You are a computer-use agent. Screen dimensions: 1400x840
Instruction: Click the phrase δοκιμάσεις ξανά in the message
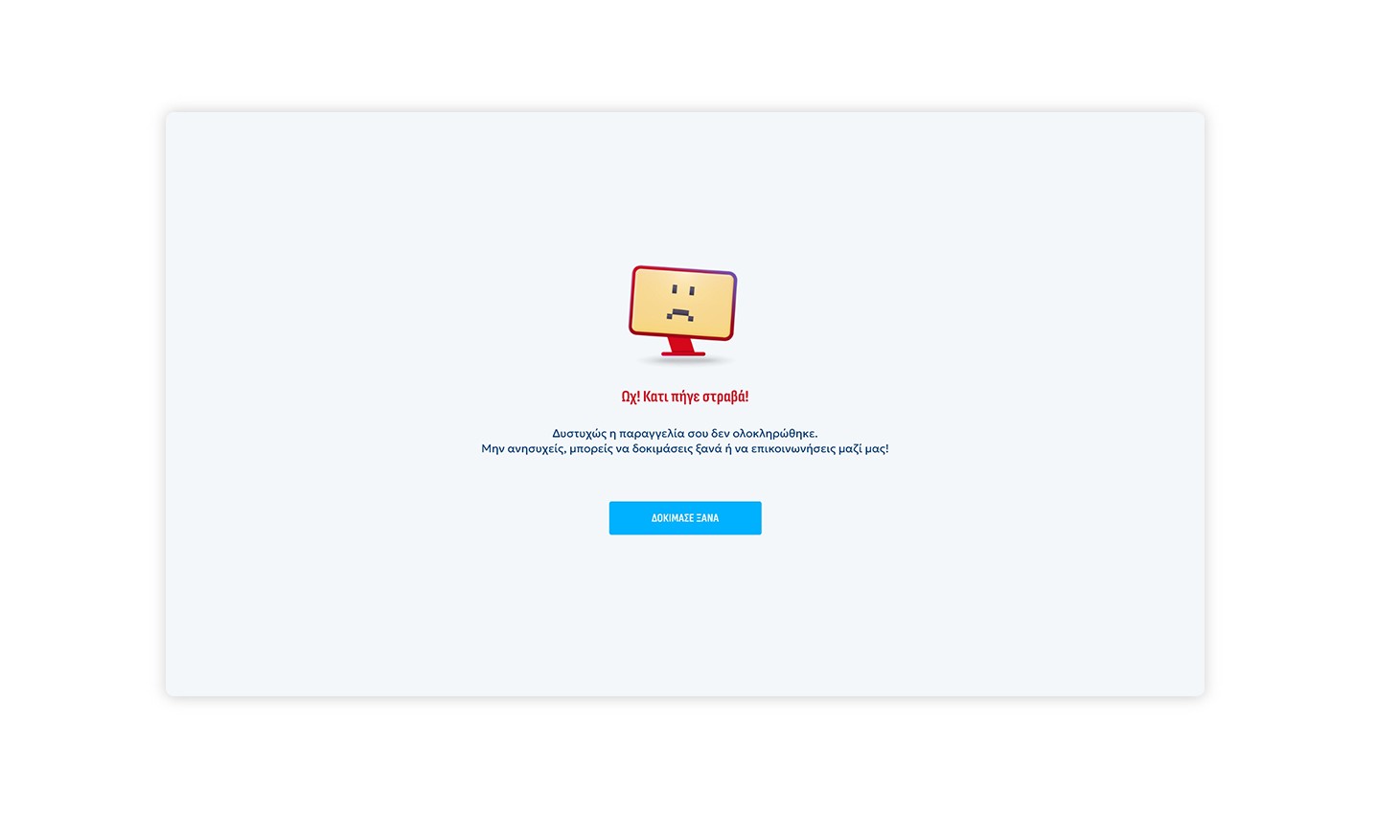[677, 448]
